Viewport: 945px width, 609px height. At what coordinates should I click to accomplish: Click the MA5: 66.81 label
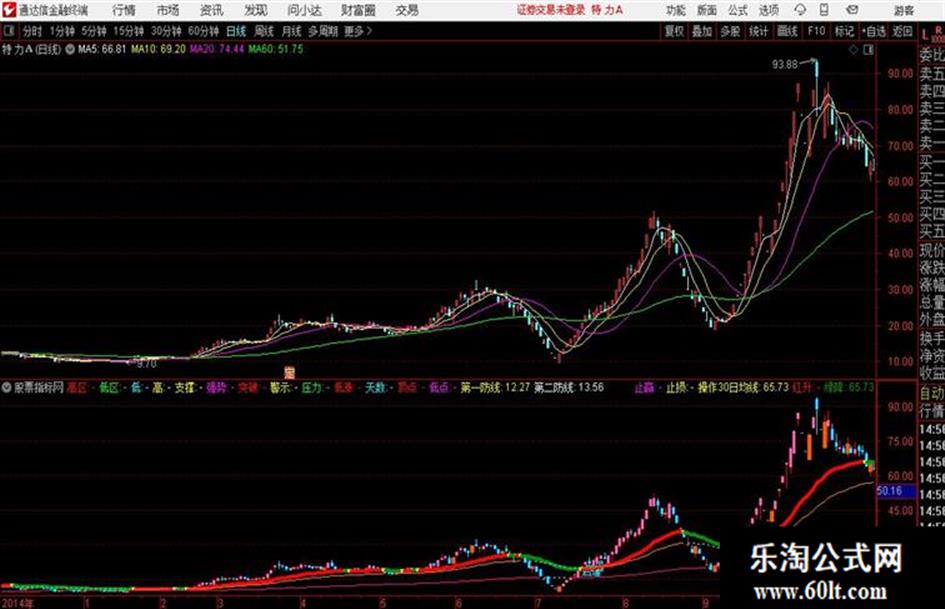tap(102, 49)
